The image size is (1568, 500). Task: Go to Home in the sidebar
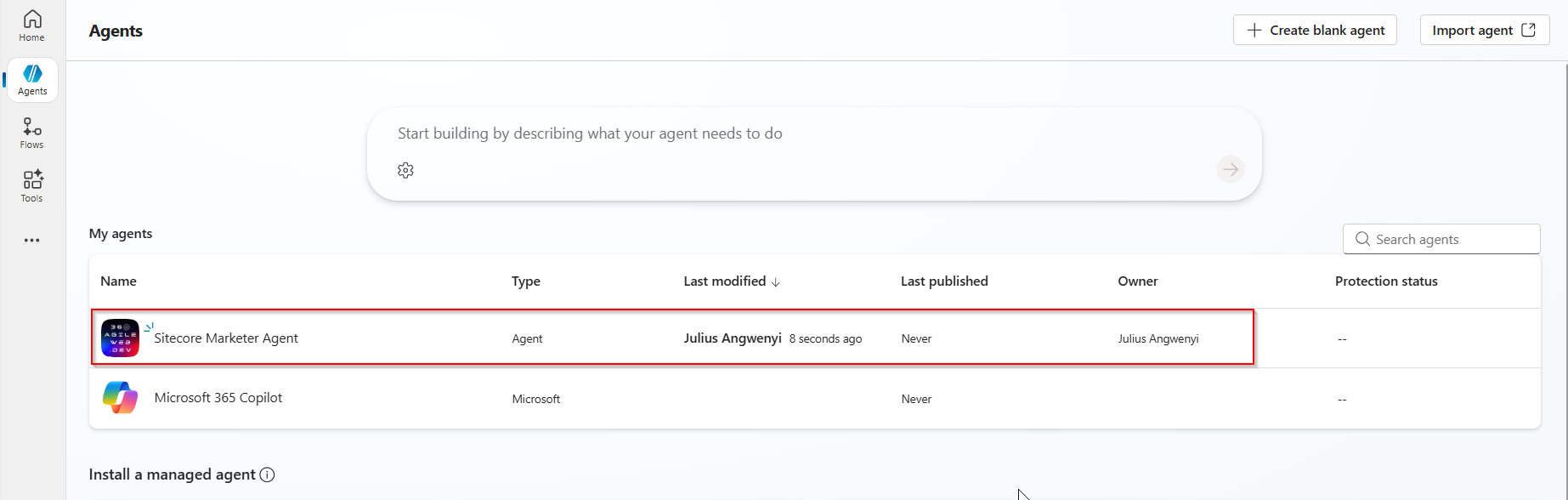pos(32,26)
